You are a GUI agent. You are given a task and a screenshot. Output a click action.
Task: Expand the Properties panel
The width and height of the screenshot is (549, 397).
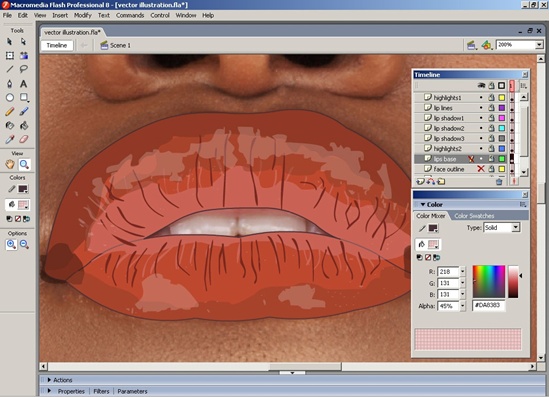pos(49,391)
